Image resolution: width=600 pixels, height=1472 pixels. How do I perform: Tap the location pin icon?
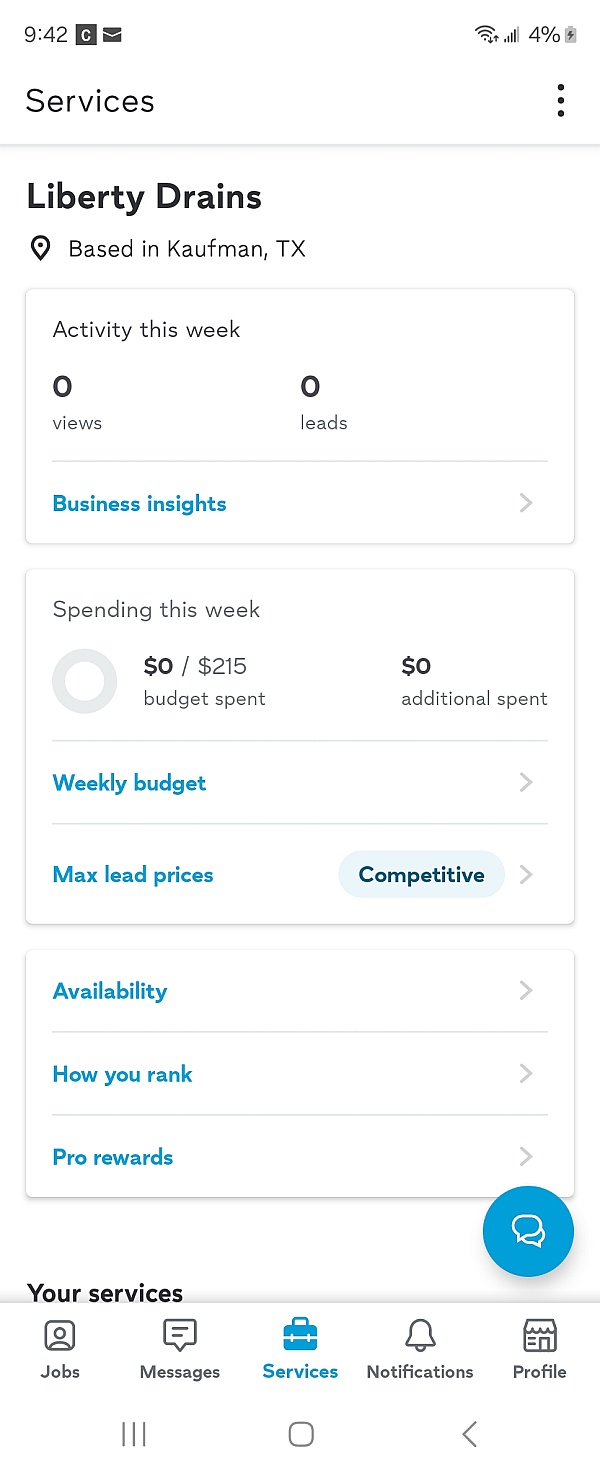41,249
